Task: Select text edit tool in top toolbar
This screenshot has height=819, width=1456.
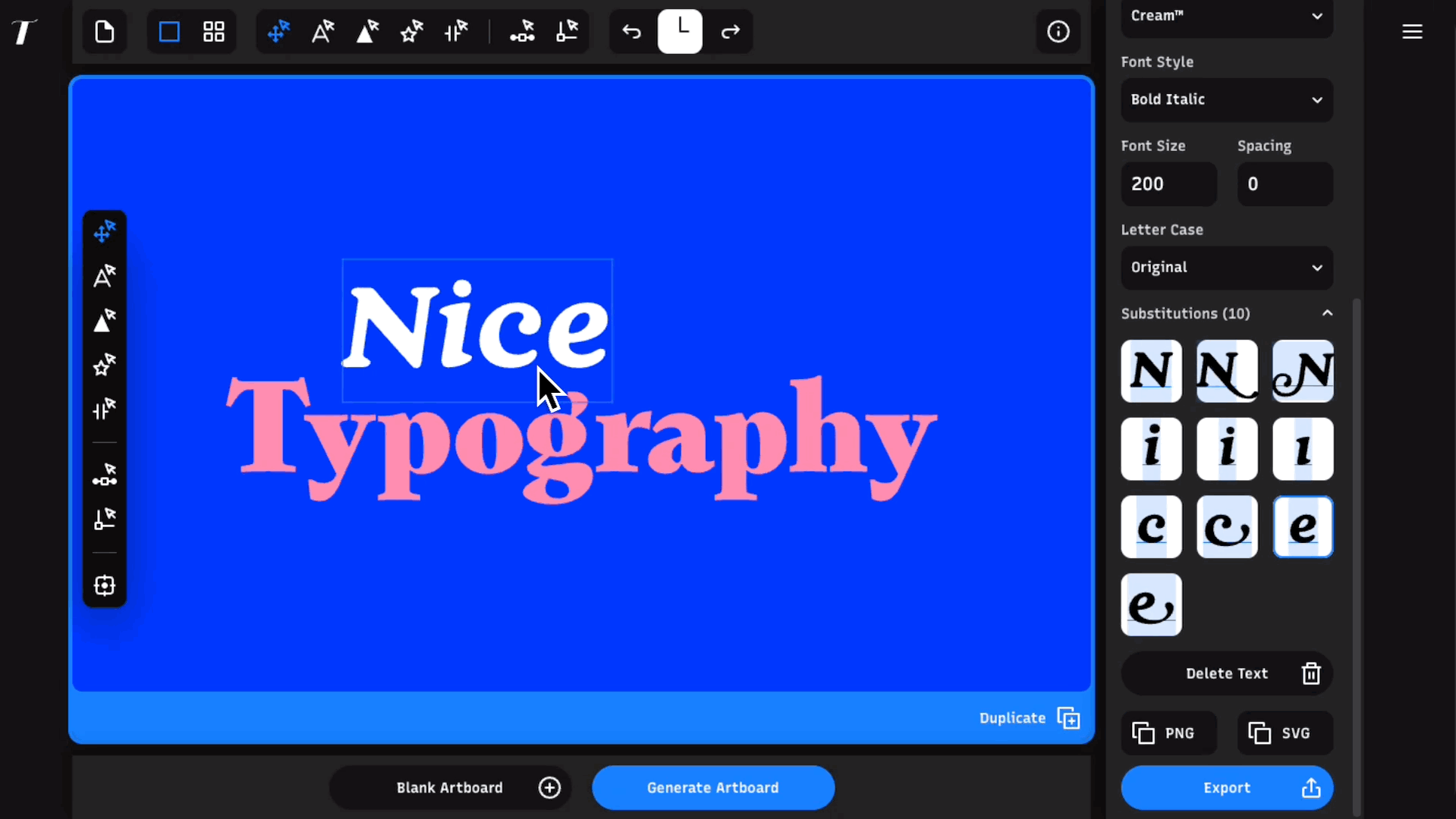Action: tap(323, 32)
